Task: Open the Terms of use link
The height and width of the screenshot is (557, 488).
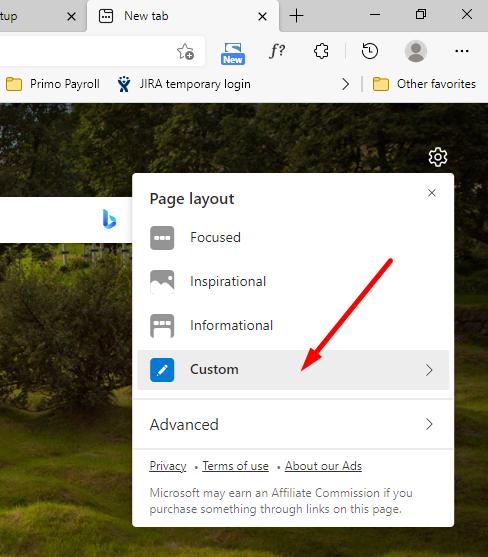Action: (235, 466)
